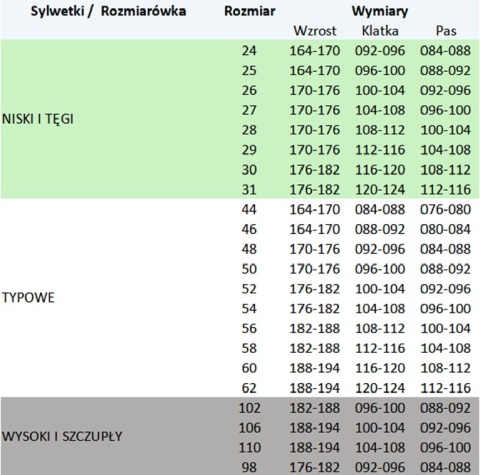The image size is (480, 475).
Task: Click the Wzrost subheader
Action: 315,31
